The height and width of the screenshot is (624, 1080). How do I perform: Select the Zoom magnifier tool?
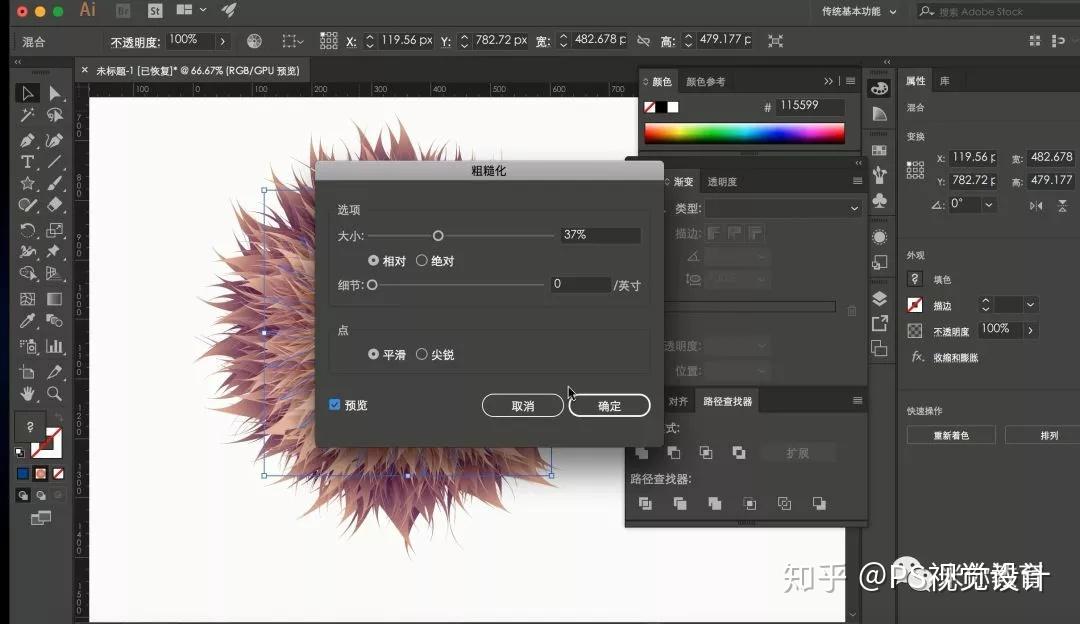tap(54, 394)
